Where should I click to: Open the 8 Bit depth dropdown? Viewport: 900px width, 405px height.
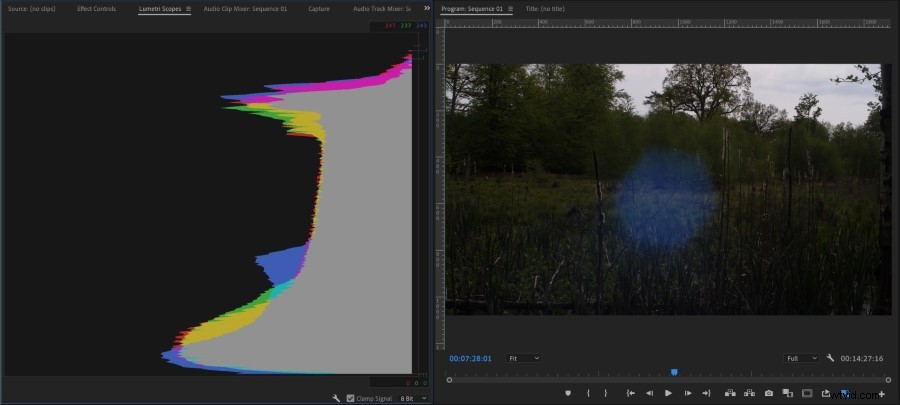tap(414, 398)
